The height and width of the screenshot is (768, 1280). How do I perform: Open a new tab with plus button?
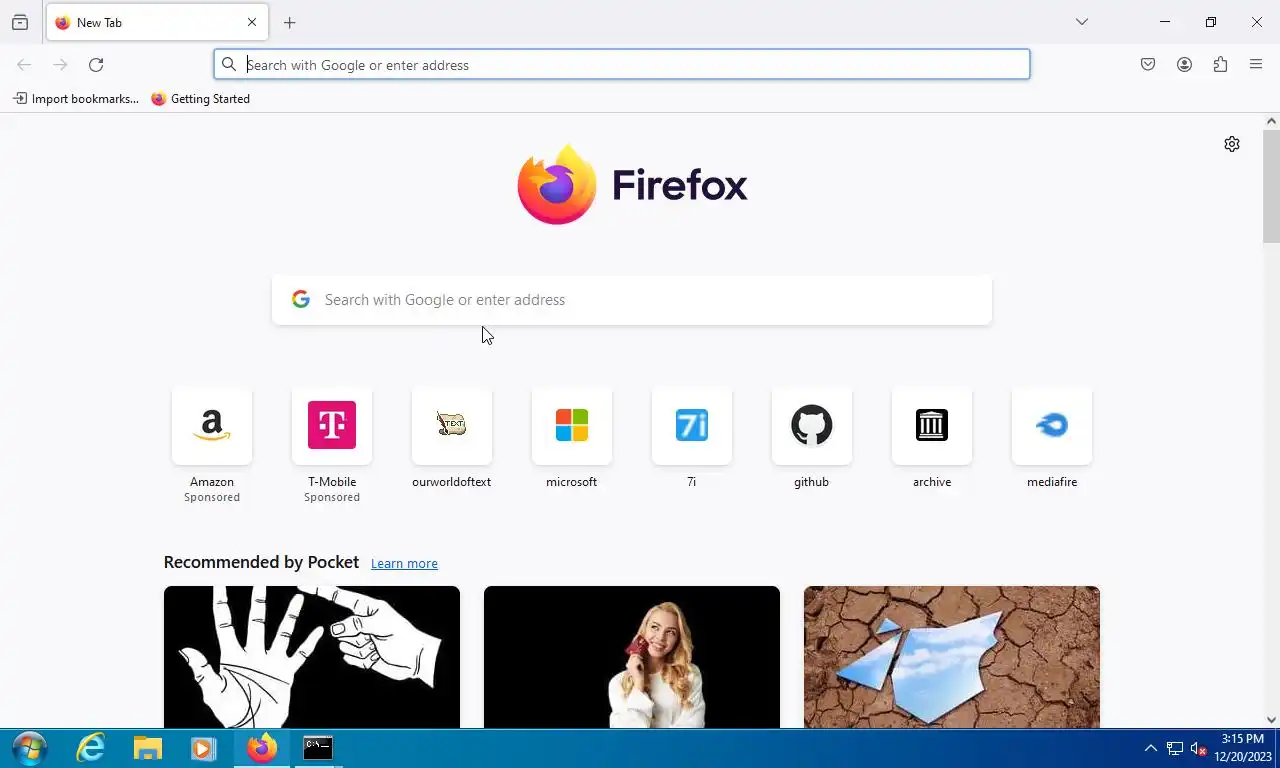coord(290,22)
